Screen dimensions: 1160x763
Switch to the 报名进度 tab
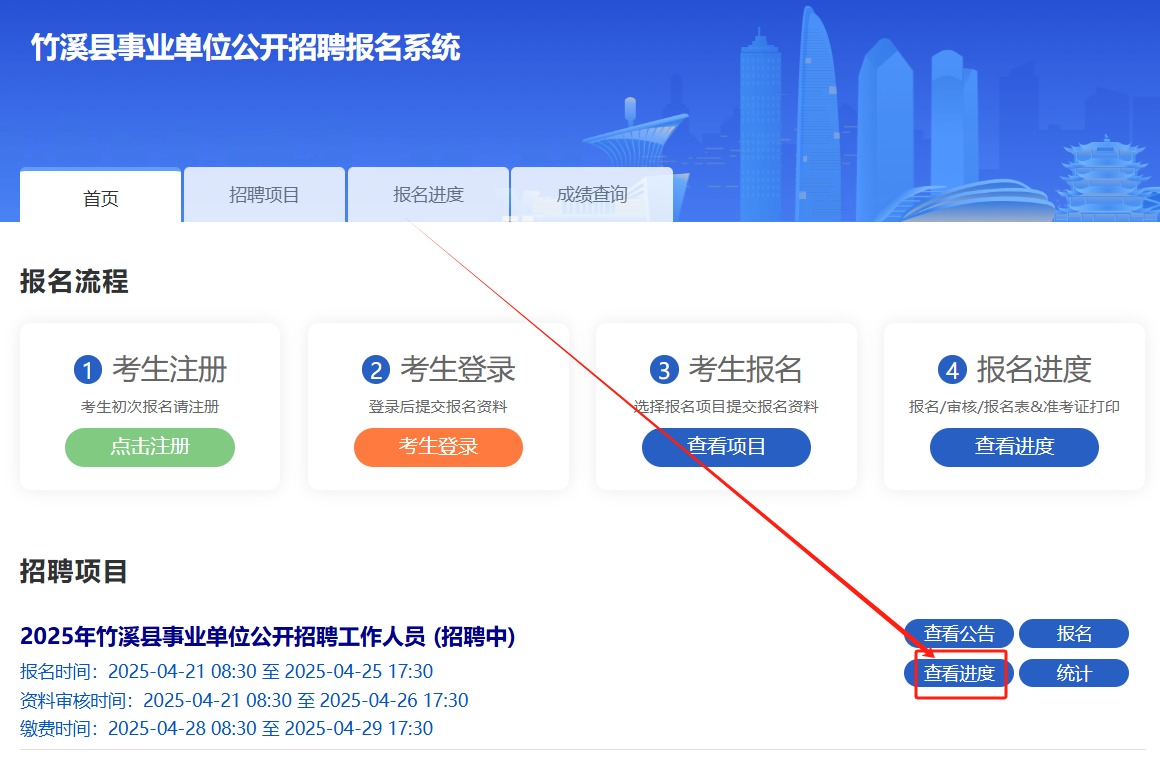(x=428, y=195)
